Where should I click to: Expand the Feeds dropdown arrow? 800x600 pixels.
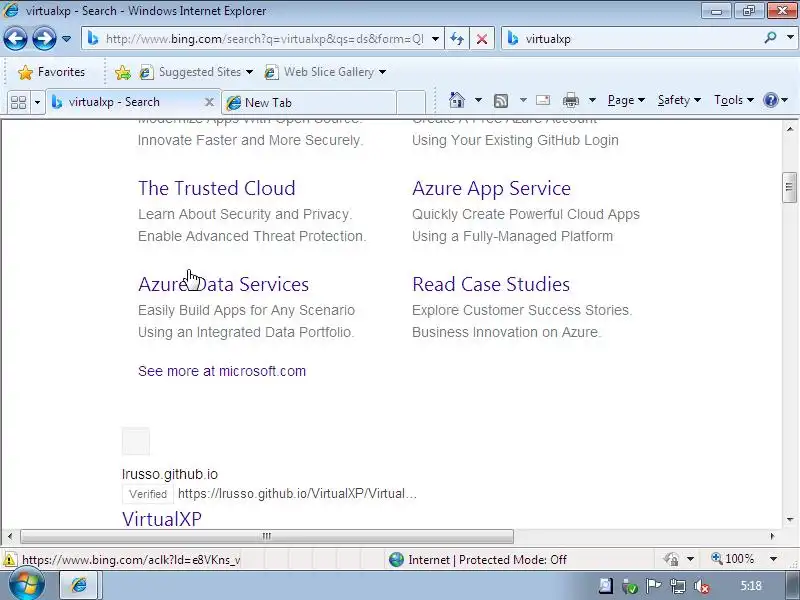(523, 100)
